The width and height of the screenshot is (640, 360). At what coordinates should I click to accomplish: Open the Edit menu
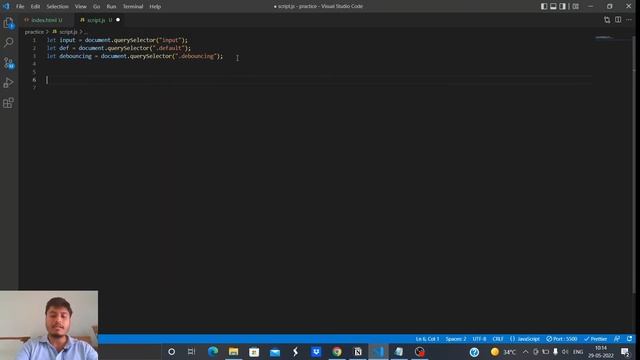tap(35, 7)
